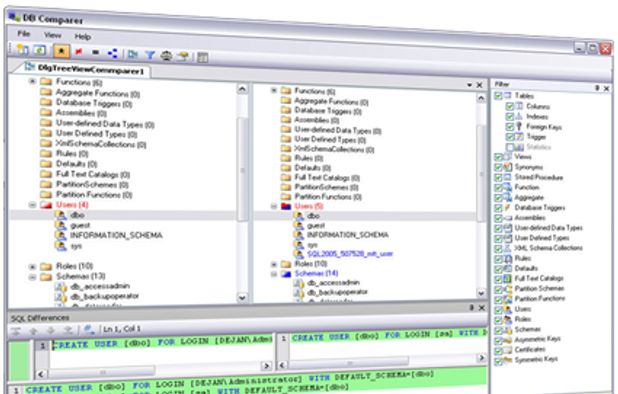This screenshot has height=394, width=618.
Task: Click the dbo user icon in left tree
Action: click(61, 215)
